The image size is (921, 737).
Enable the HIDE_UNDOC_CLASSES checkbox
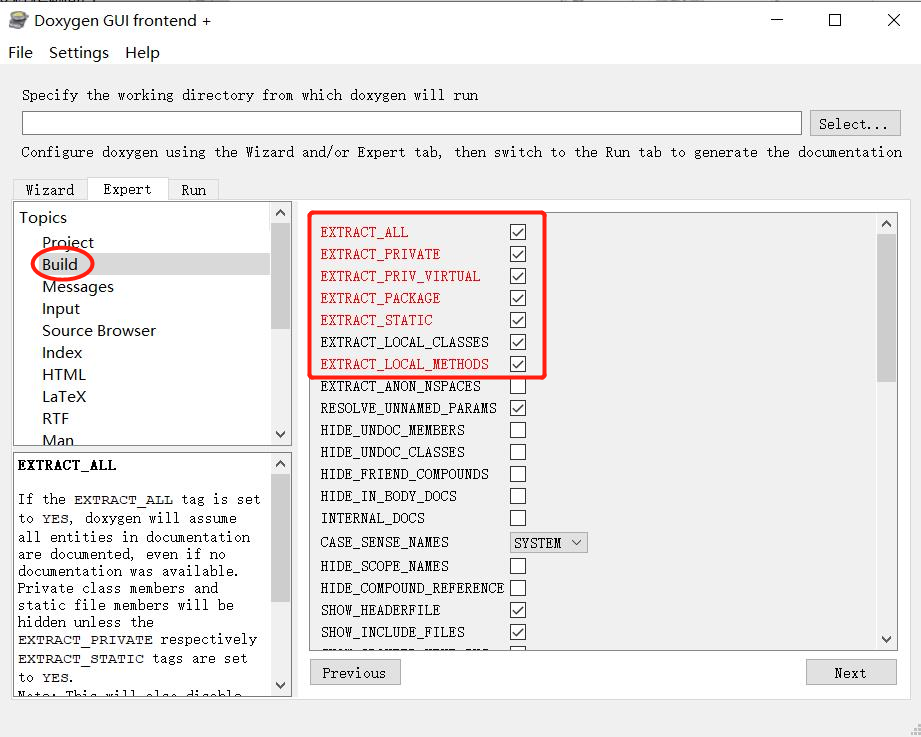[517, 452]
